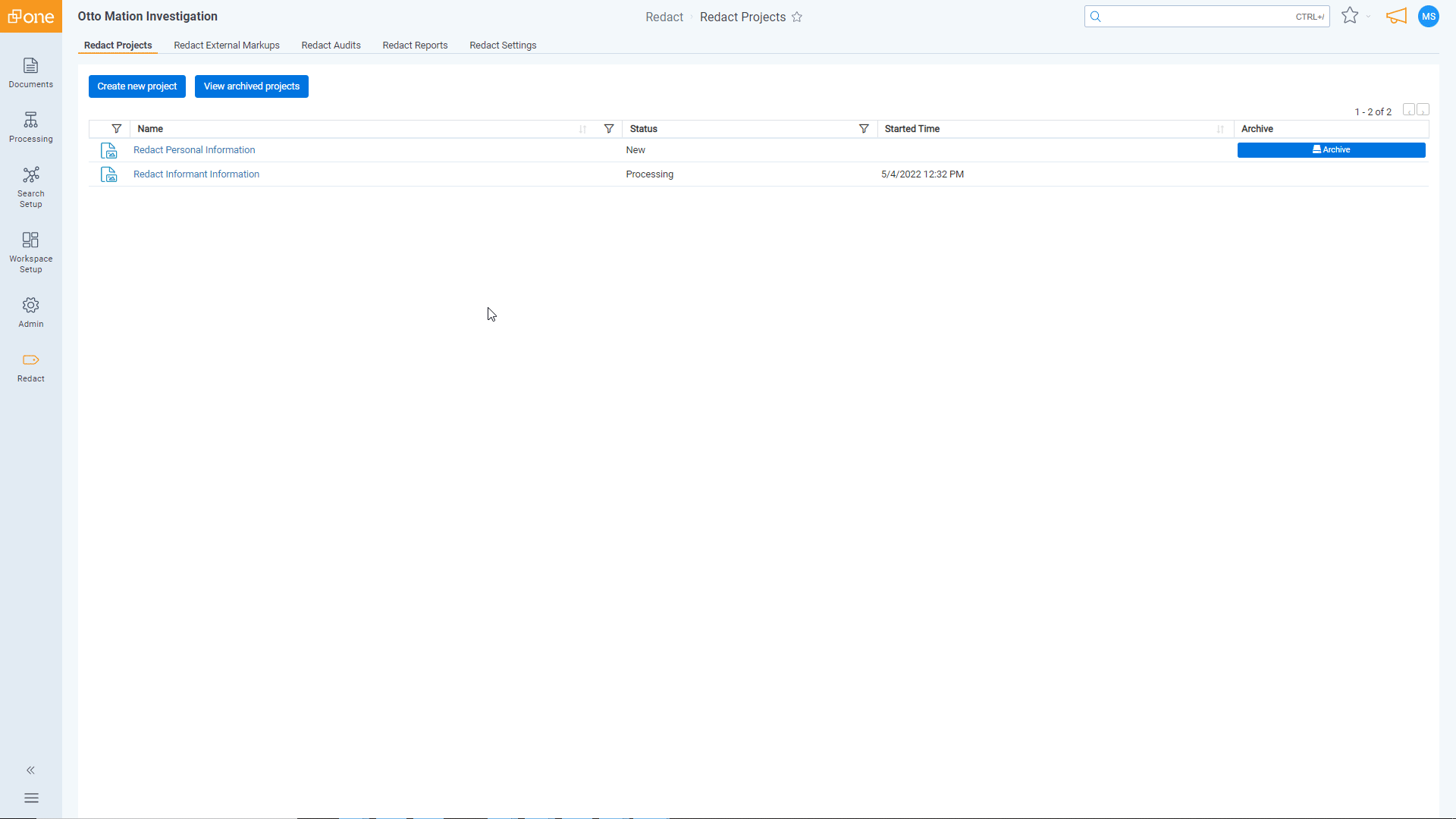Open the Documents sidebar icon
Image resolution: width=1456 pixels, height=819 pixels.
(30, 73)
